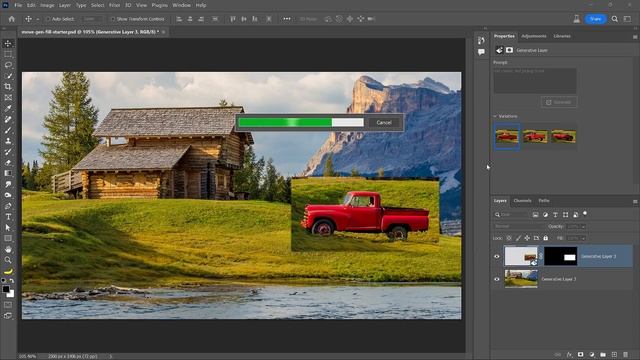The image size is (640, 360).
Task: Delete the layer with the trash icon
Action: (626, 355)
